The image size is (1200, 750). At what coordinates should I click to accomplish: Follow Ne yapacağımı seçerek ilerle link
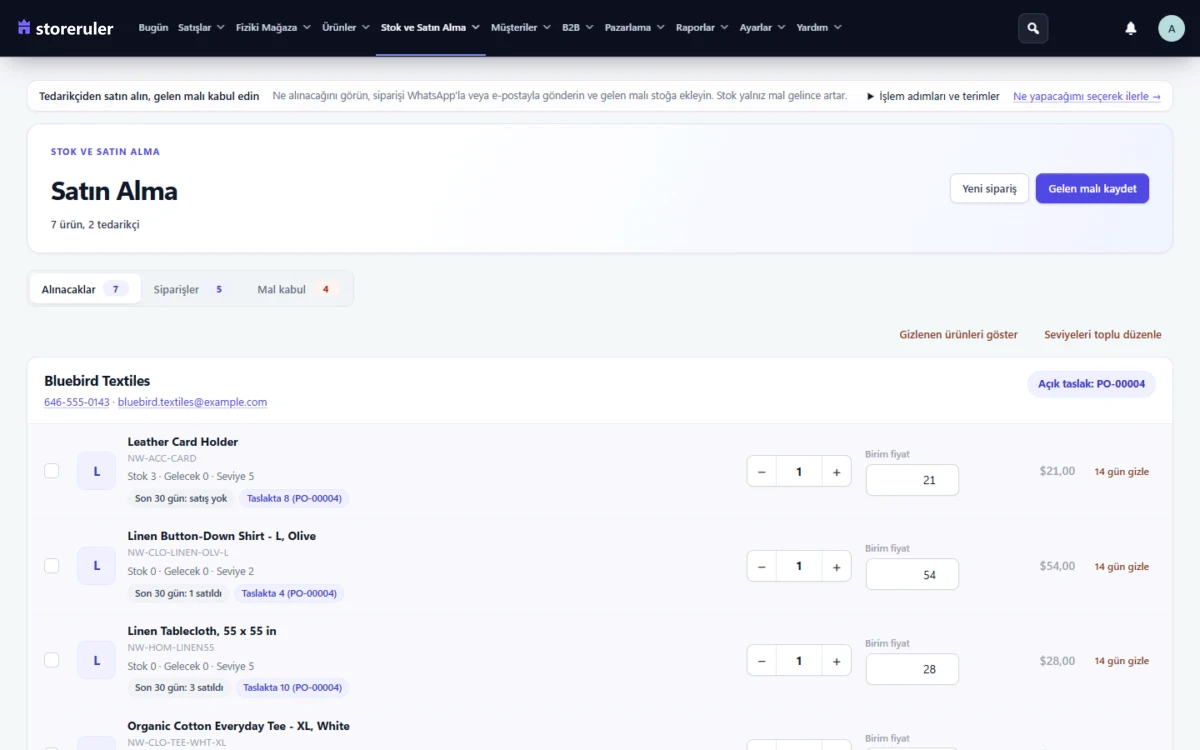1087,96
